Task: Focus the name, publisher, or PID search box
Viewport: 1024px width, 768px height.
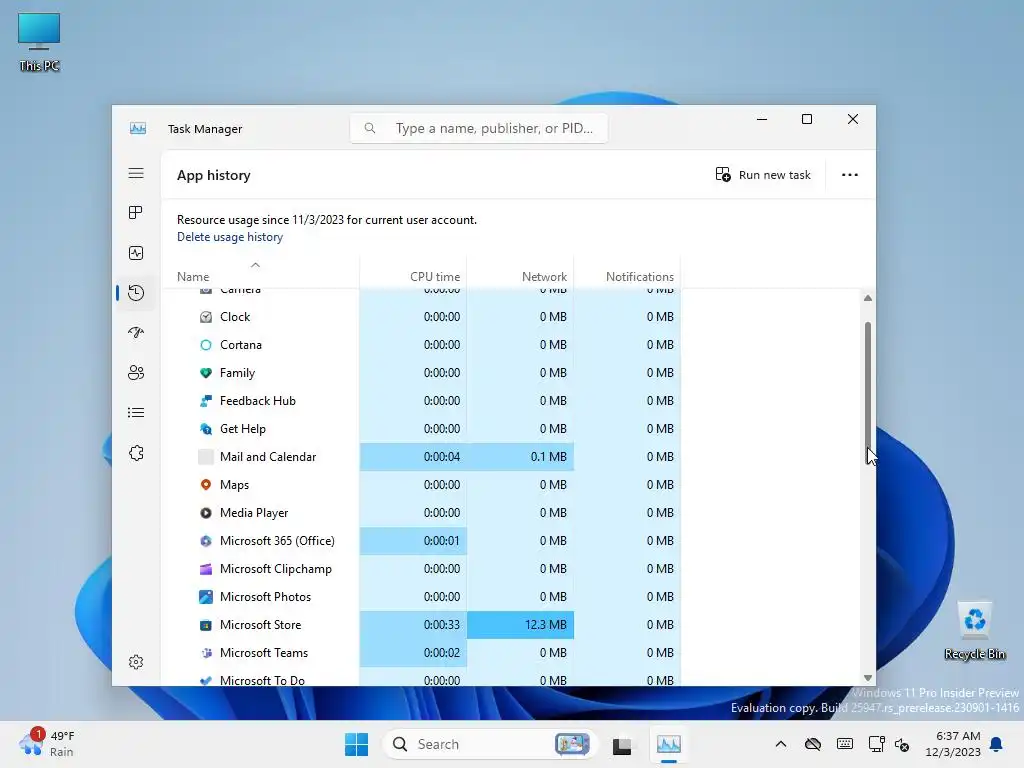Action: [x=479, y=128]
